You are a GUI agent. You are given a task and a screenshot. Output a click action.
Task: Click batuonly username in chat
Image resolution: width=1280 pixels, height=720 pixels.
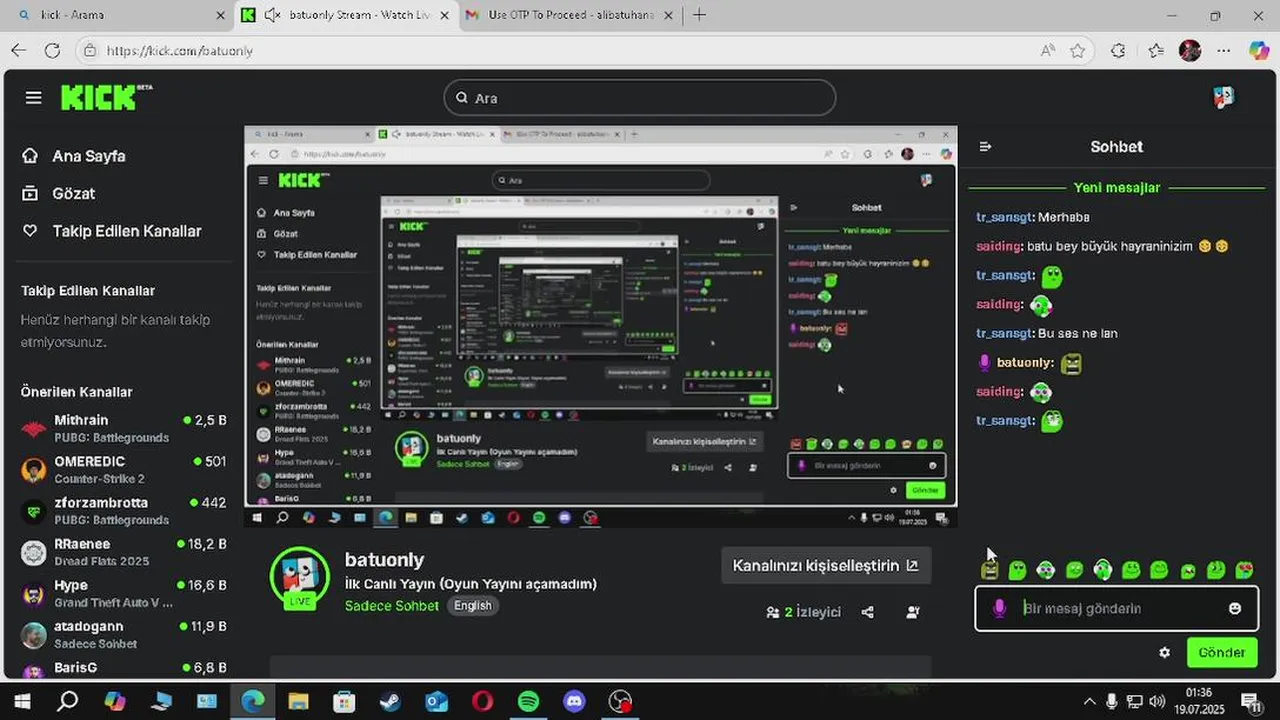click(1024, 363)
